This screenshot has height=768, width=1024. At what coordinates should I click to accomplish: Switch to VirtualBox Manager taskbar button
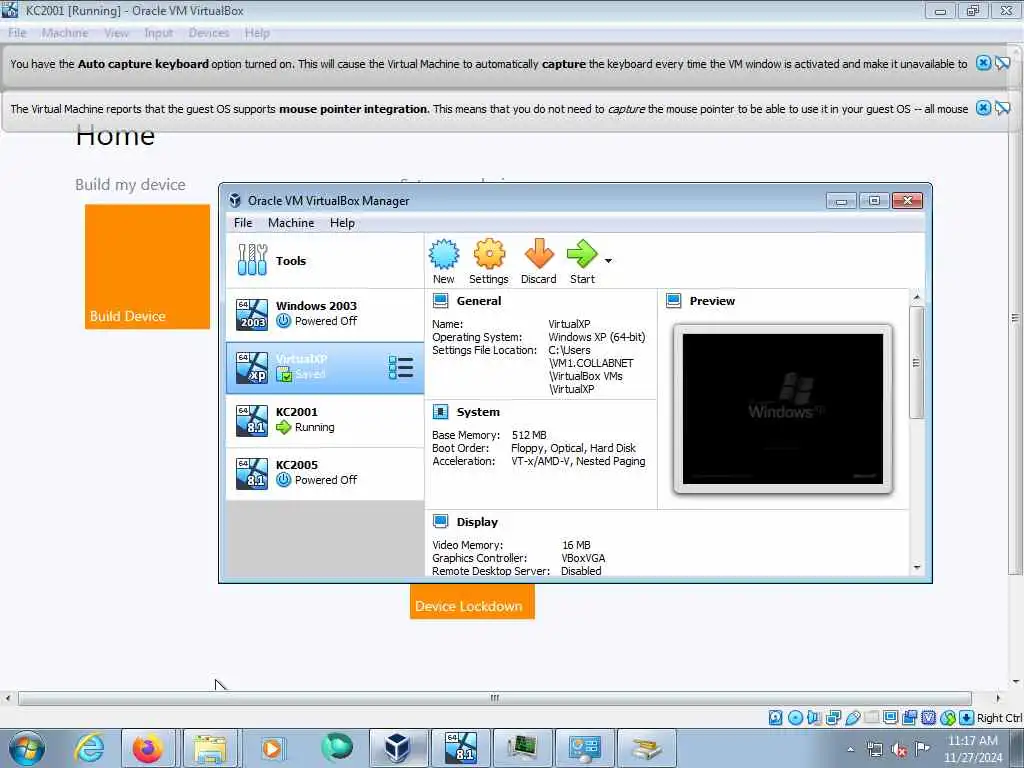click(x=398, y=748)
